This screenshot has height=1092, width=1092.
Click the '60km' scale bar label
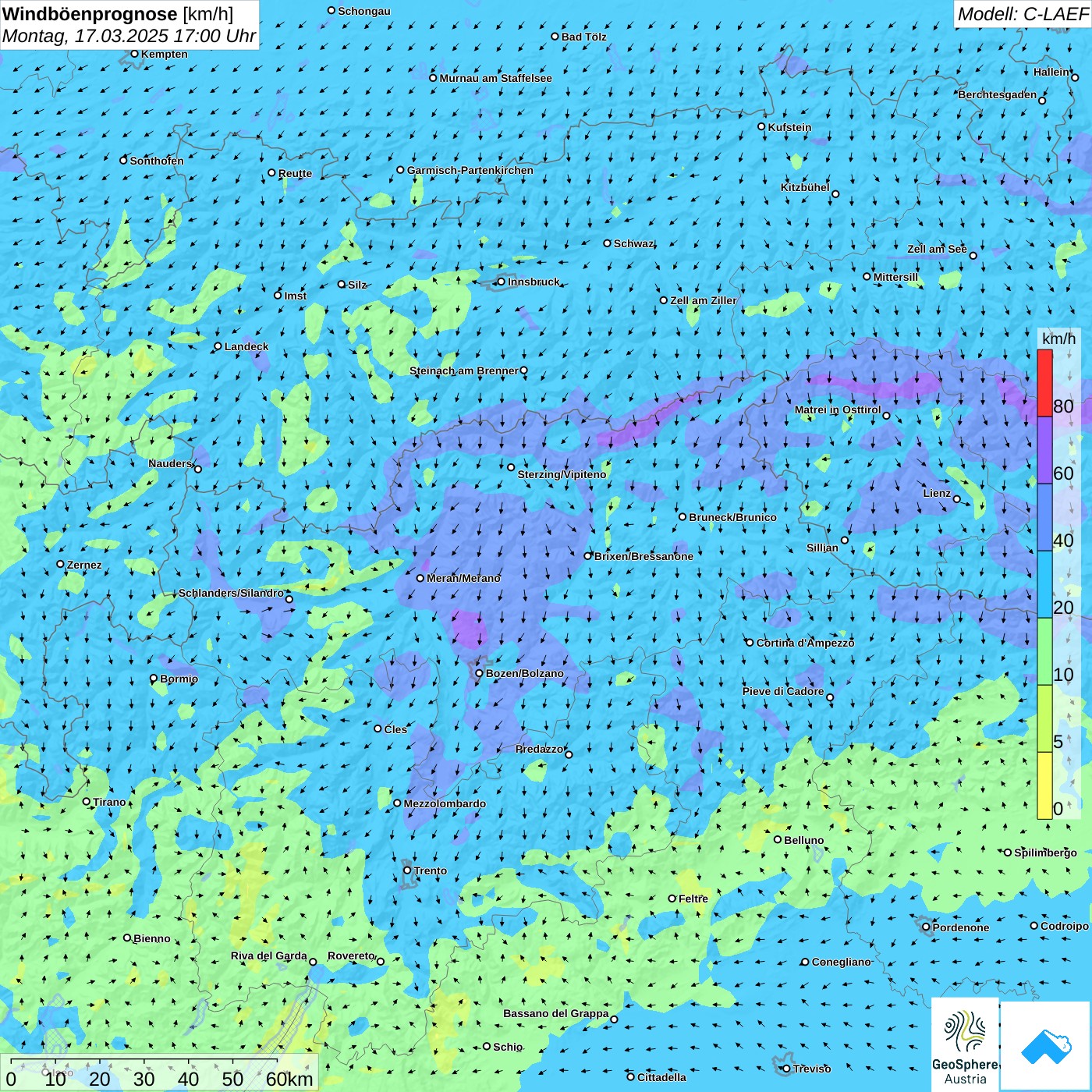click(289, 1079)
